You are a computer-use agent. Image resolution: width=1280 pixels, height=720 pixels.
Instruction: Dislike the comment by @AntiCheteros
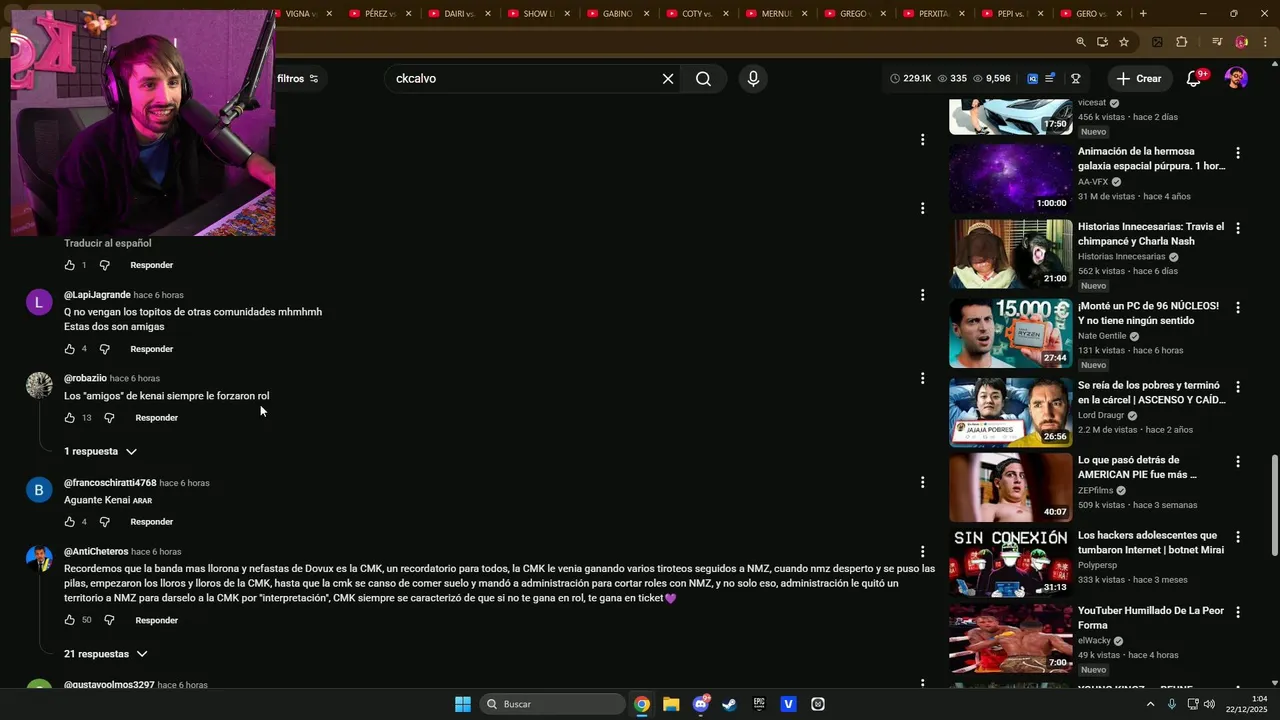point(109,620)
